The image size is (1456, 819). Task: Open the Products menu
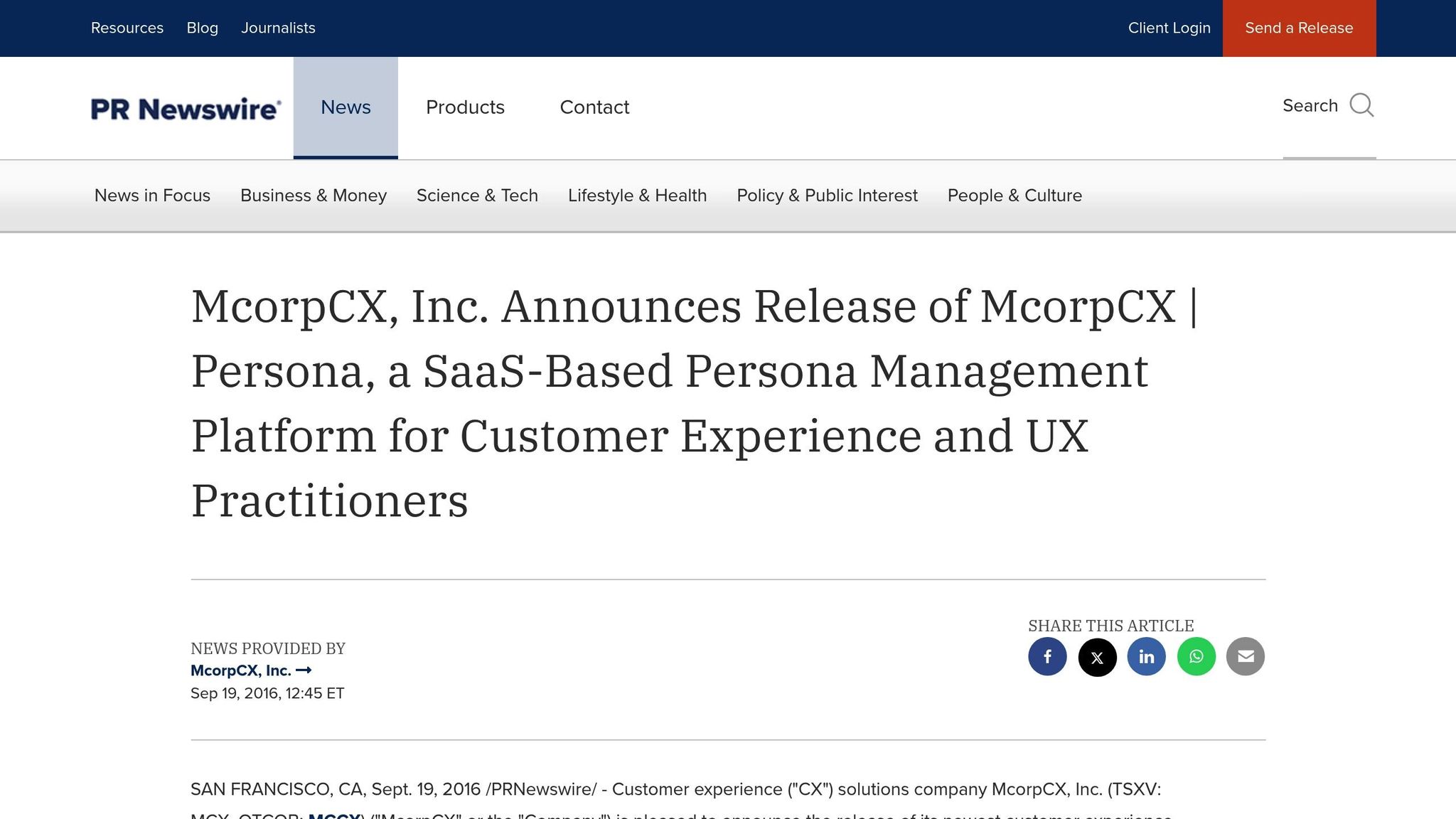pyautogui.click(x=465, y=107)
